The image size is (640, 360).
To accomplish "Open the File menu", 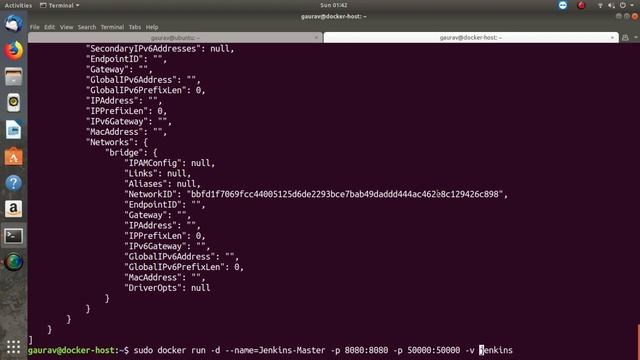I will (35, 27).
